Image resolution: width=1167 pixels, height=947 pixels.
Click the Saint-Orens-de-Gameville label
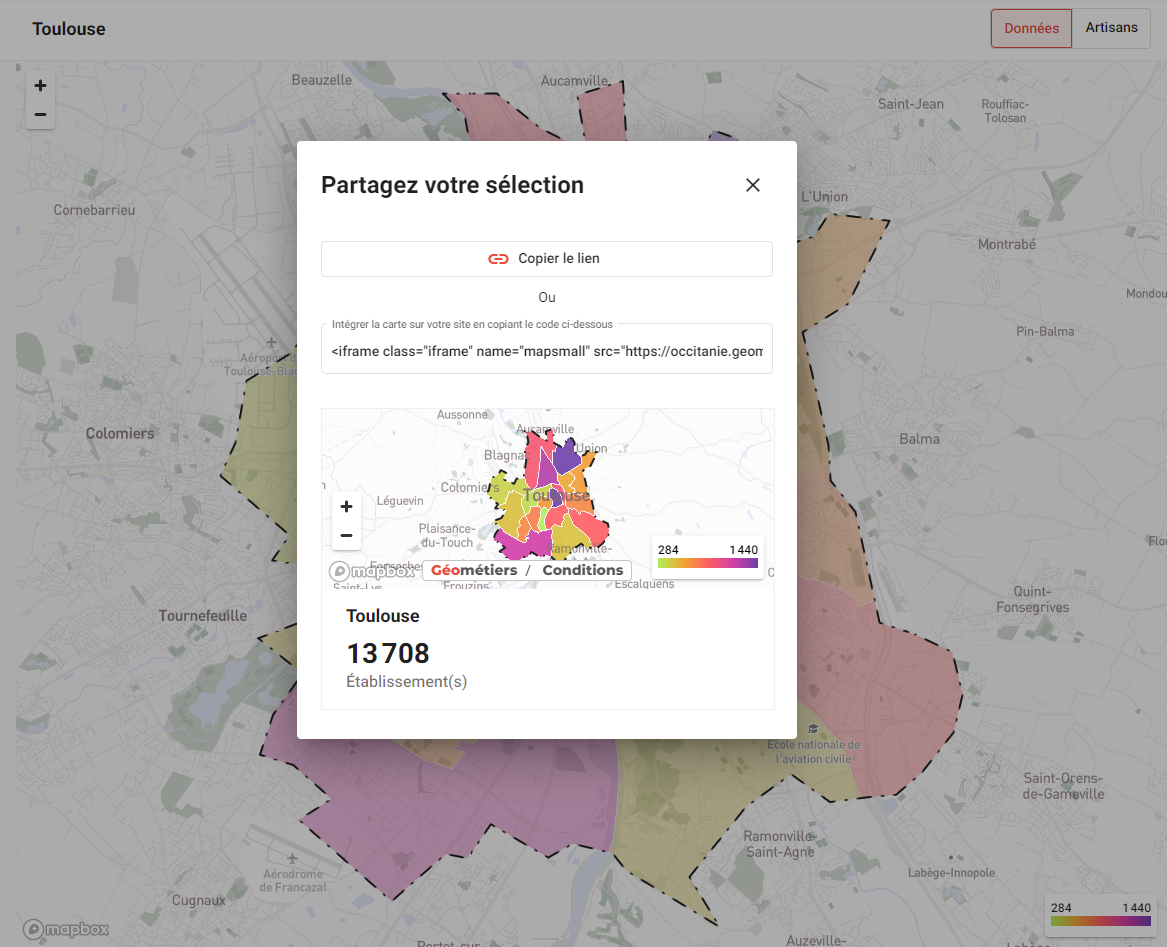pos(1063,786)
